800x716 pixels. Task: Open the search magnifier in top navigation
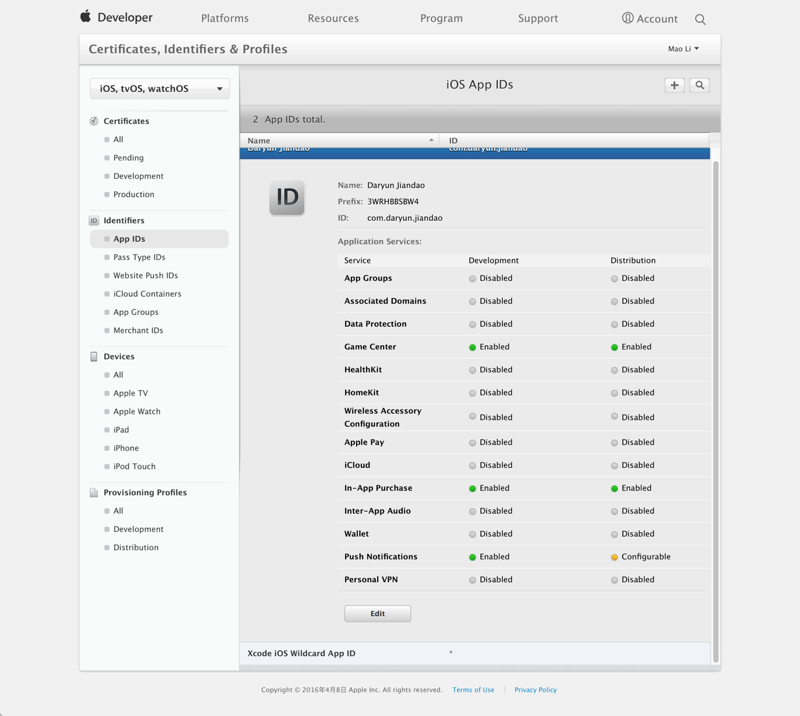pos(700,19)
